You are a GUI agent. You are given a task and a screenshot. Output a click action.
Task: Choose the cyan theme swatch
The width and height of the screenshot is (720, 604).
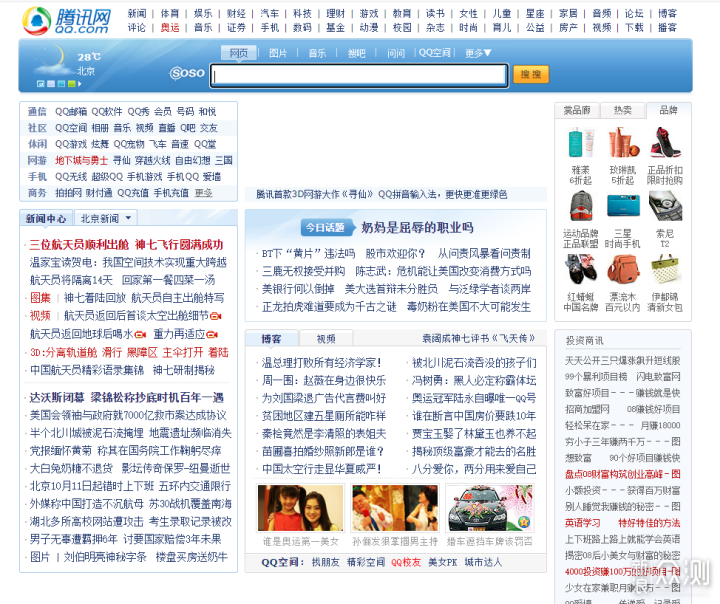pos(61,84)
